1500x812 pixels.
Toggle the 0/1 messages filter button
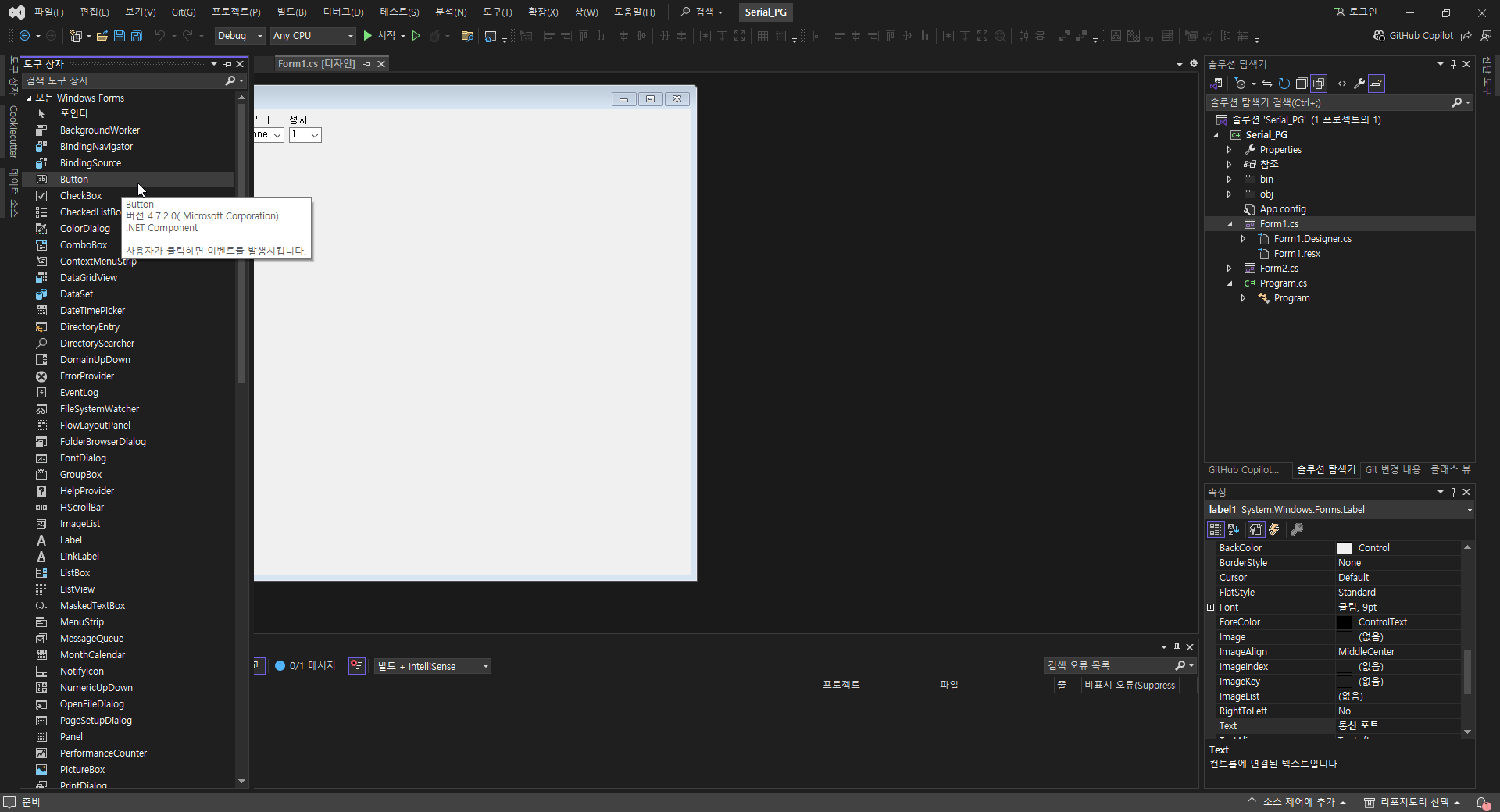[x=305, y=666]
